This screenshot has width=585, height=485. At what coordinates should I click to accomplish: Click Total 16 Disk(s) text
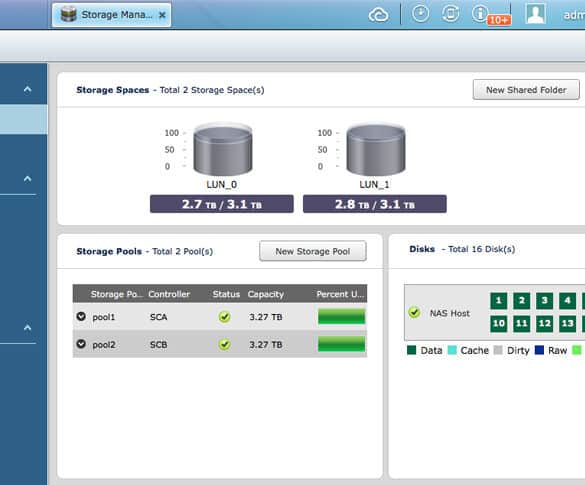(482, 249)
